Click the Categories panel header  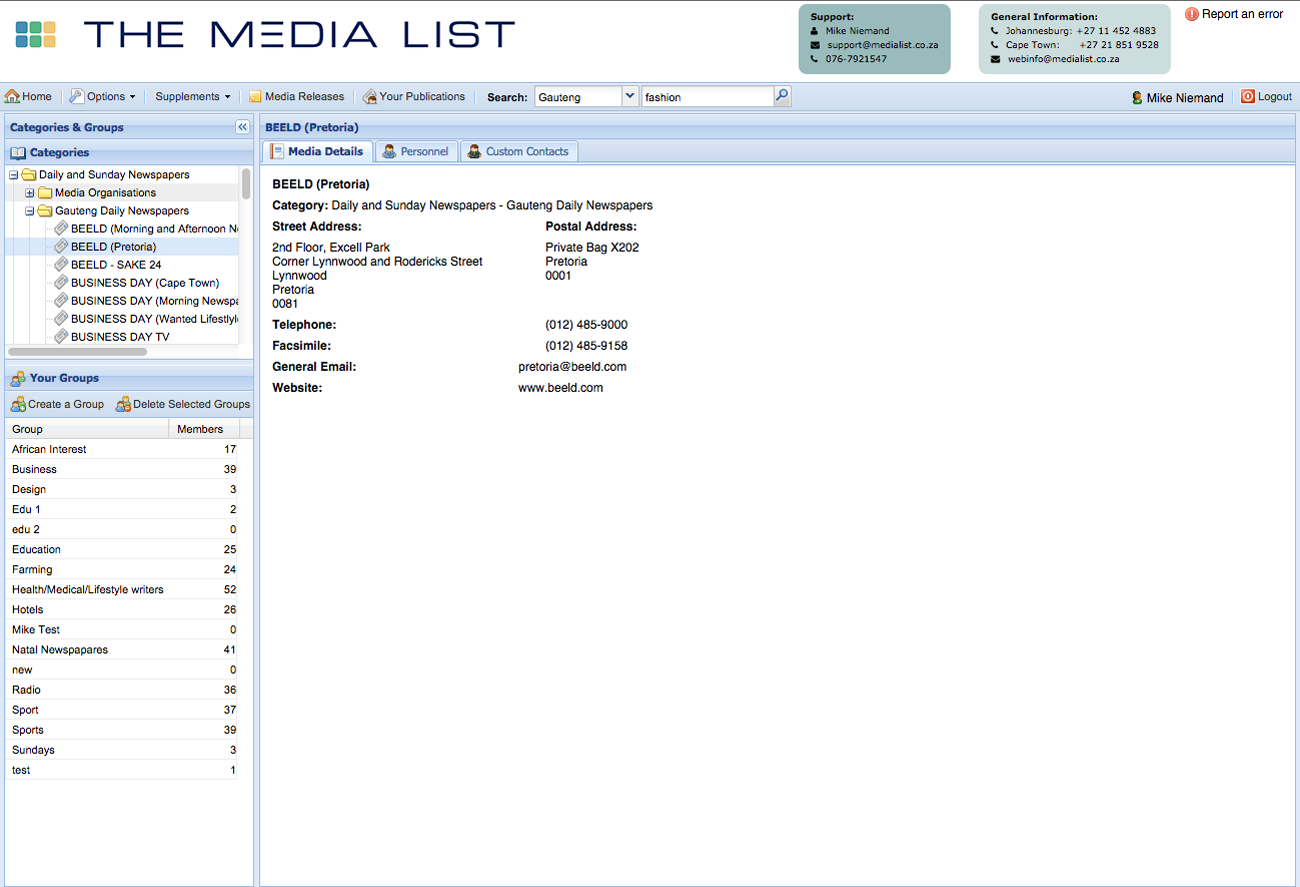tap(129, 153)
